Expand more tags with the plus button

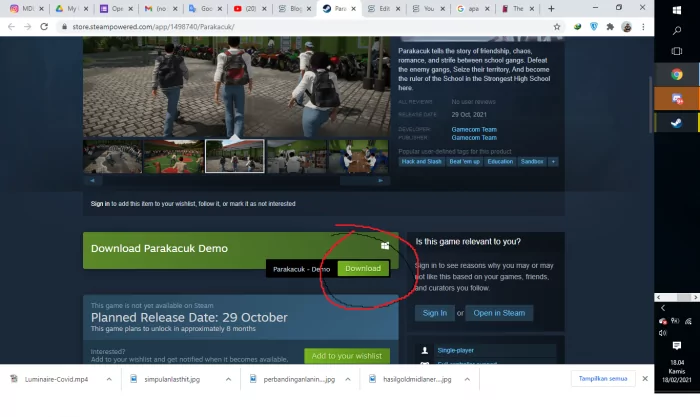(x=553, y=162)
